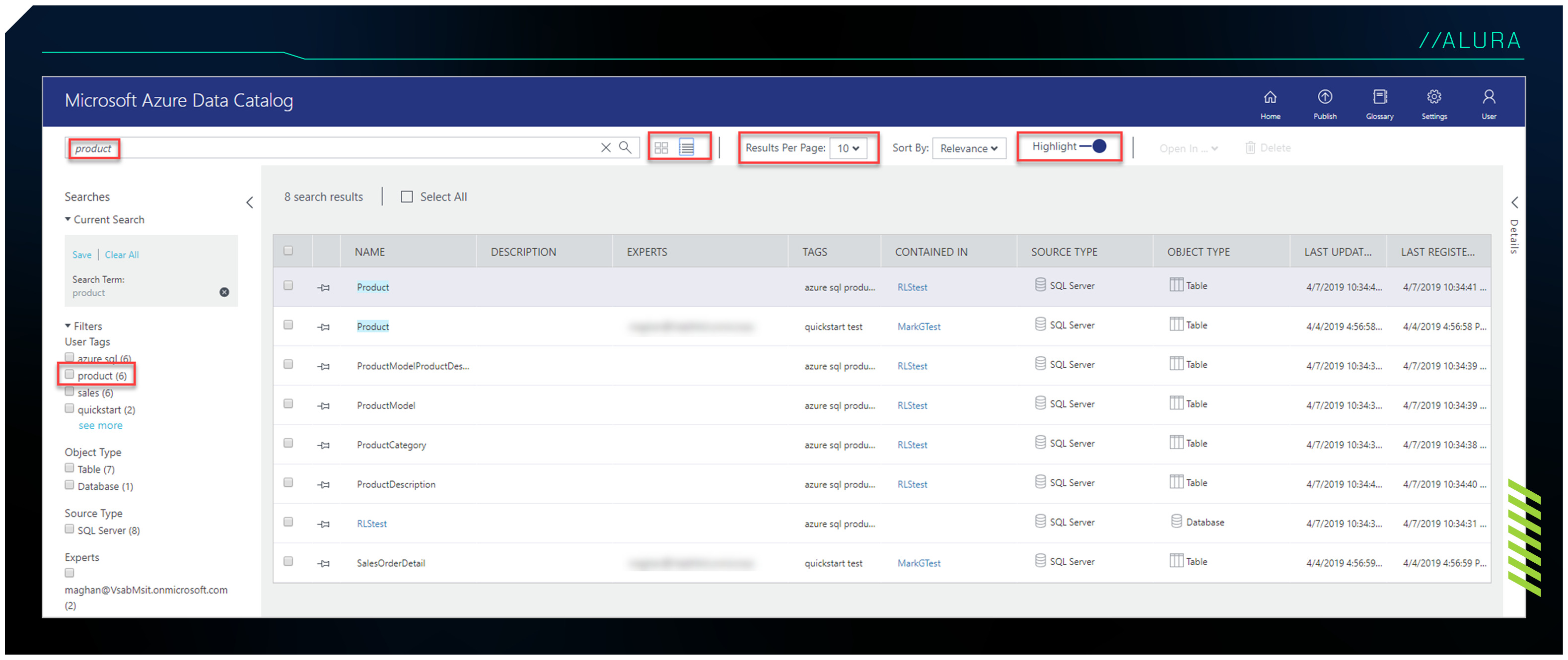The image size is (1568, 660).
Task: Expand Results Per Page dropdown
Action: pos(851,148)
